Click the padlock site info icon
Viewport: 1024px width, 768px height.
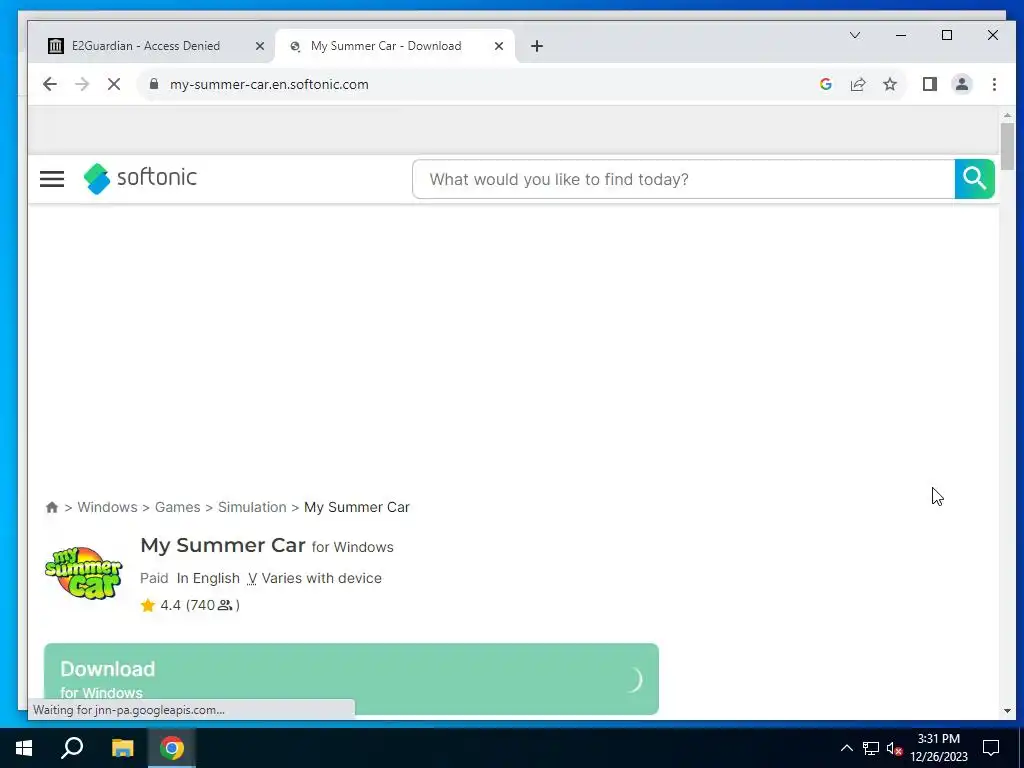(154, 84)
